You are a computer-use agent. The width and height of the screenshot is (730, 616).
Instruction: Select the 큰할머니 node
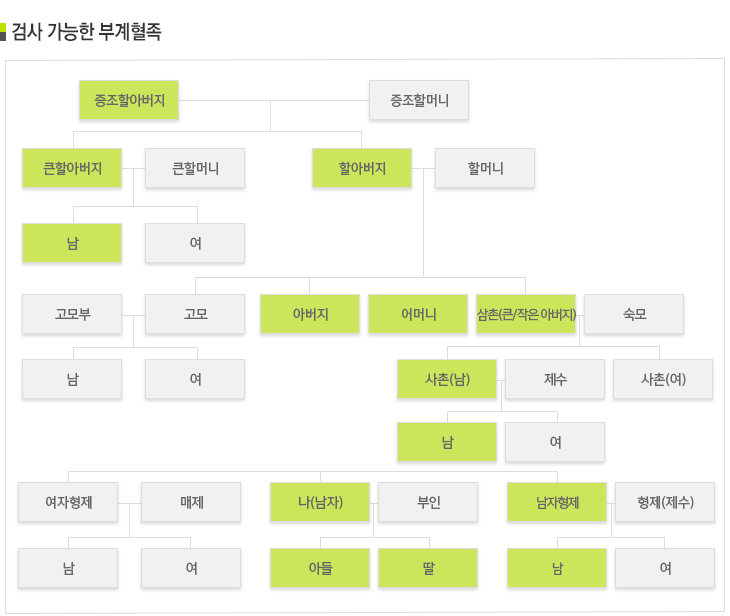click(x=195, y=168)
